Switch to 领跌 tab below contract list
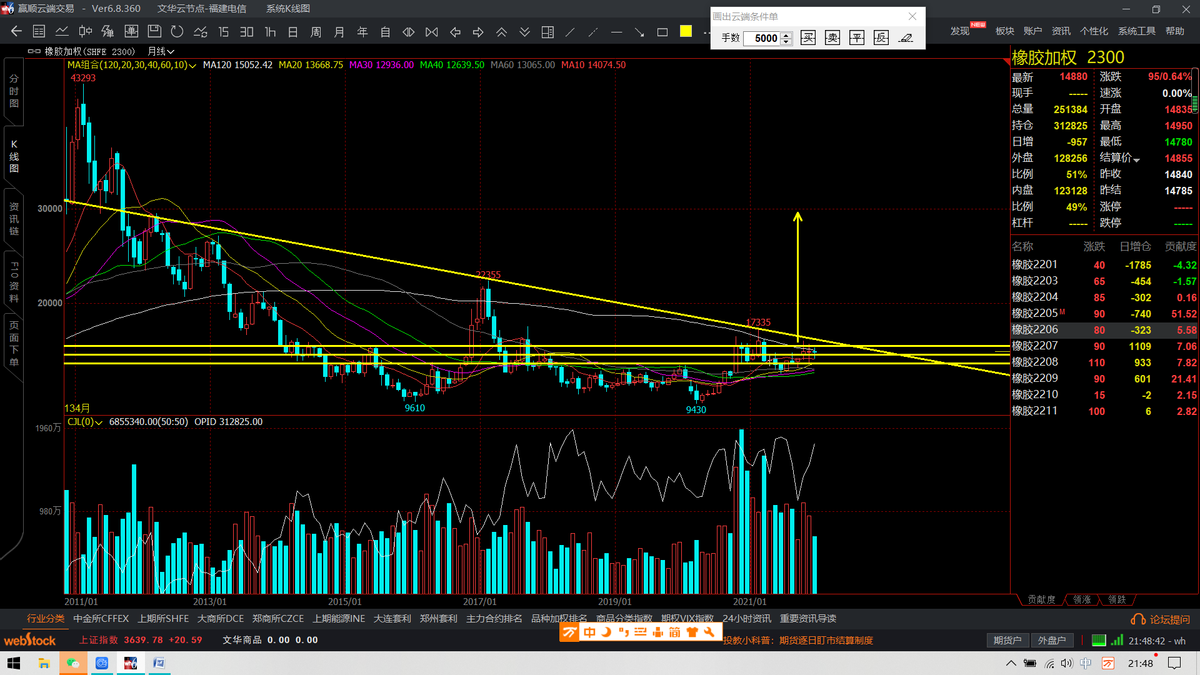The height and width of the screenshot is (675, 1200). click(x=1117, y=600)
